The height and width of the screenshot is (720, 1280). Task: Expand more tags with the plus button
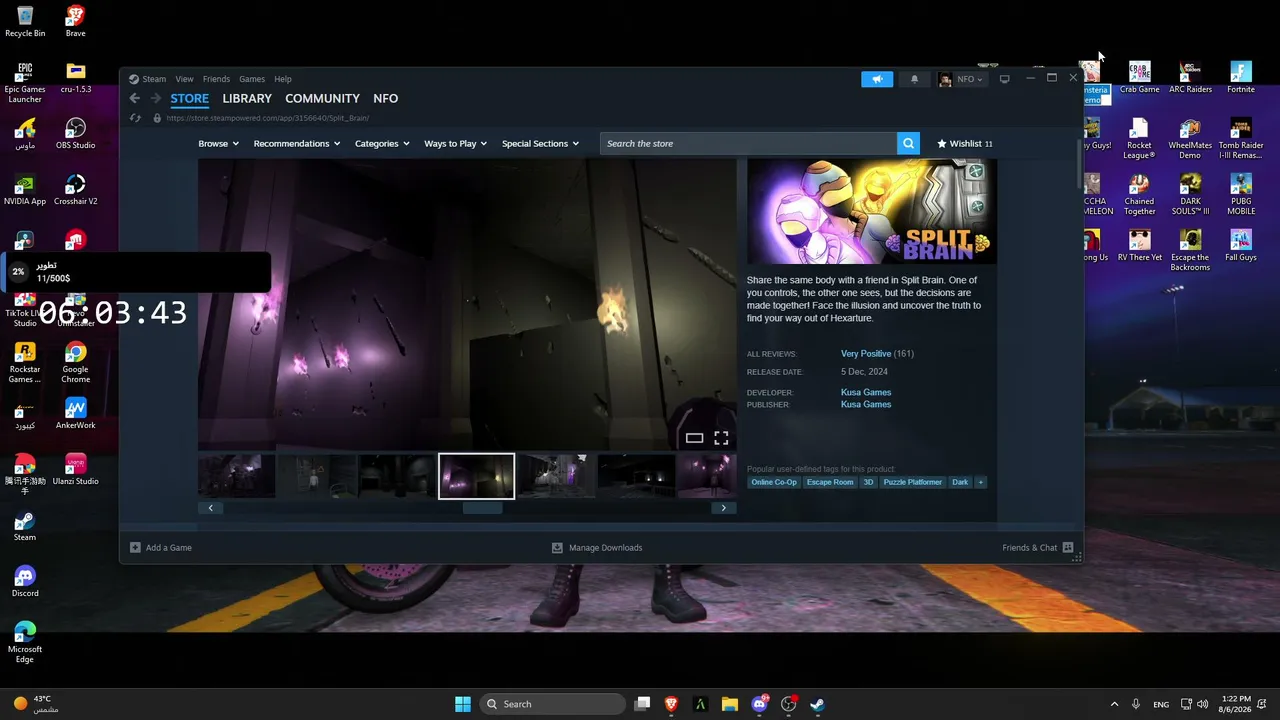[x=980, y=482]
